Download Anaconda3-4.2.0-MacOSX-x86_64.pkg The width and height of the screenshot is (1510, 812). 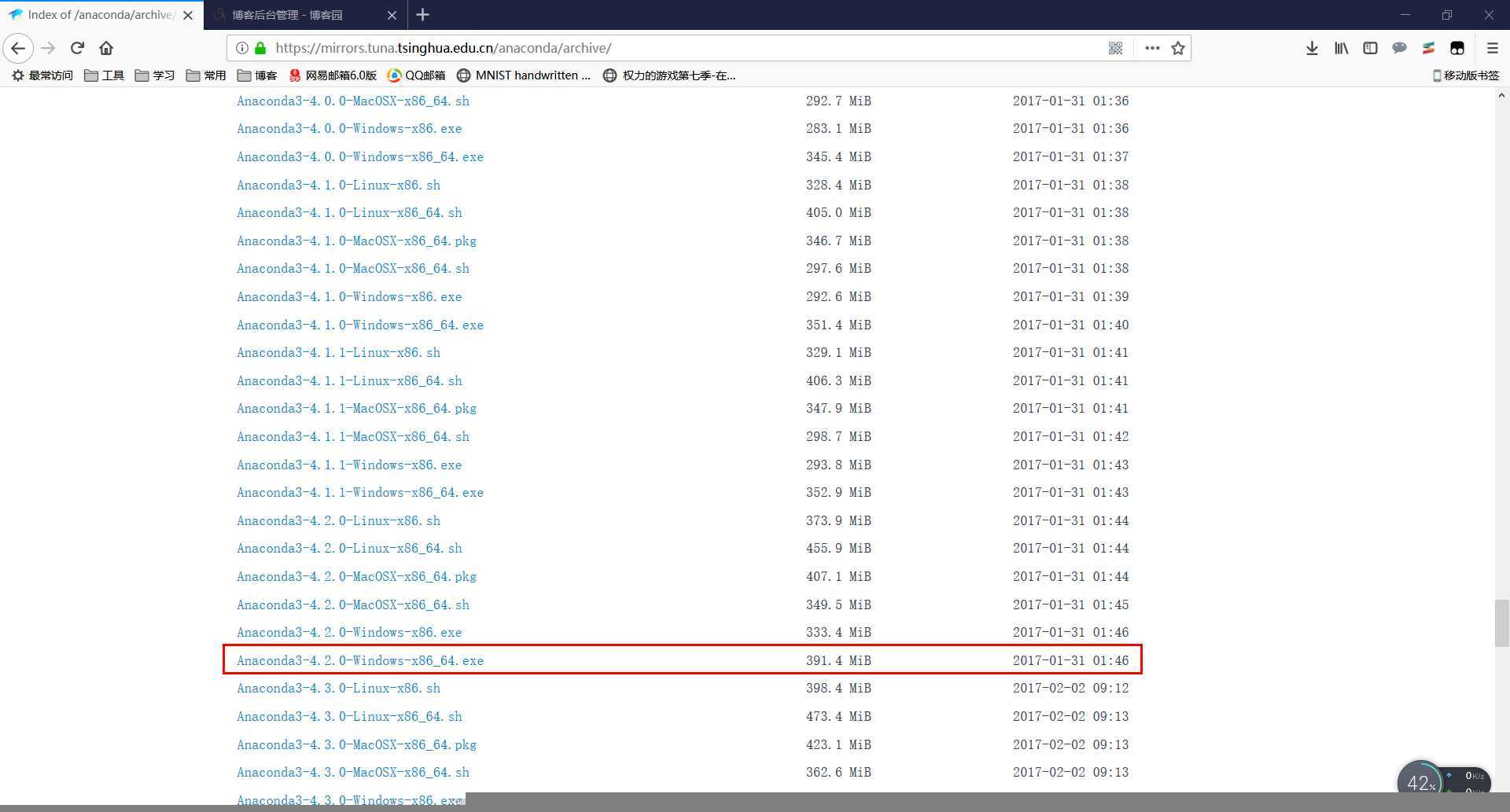(356, 576)
